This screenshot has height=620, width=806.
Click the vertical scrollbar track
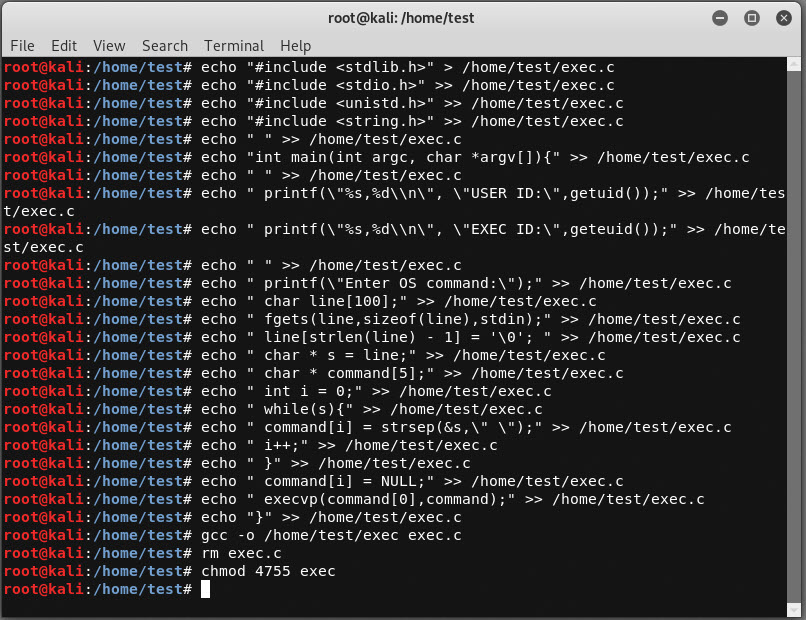point(794,337)
